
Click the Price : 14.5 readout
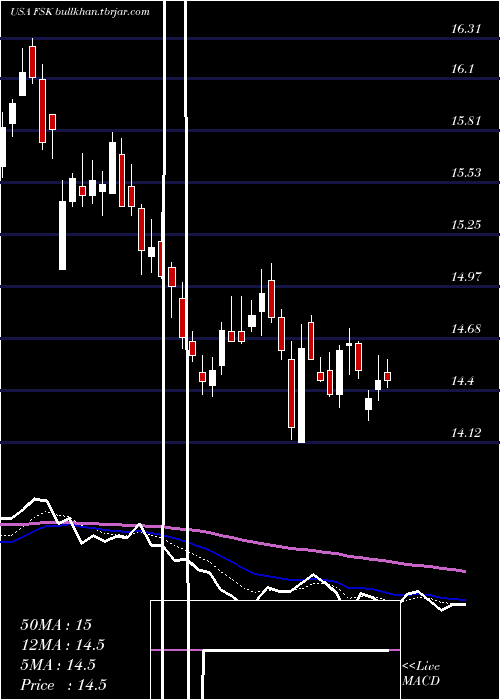pyautogui.click(x=63, y=685)
